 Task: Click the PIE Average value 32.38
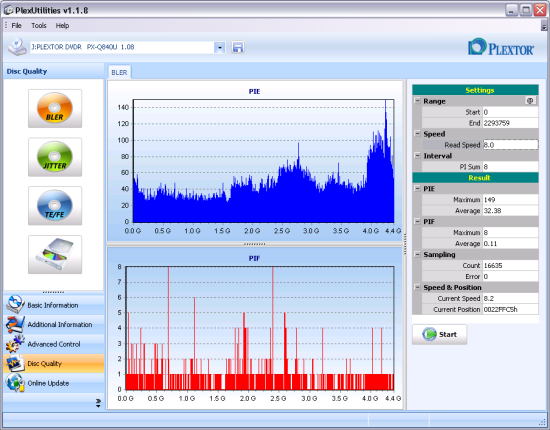click(x=510, y=211)
